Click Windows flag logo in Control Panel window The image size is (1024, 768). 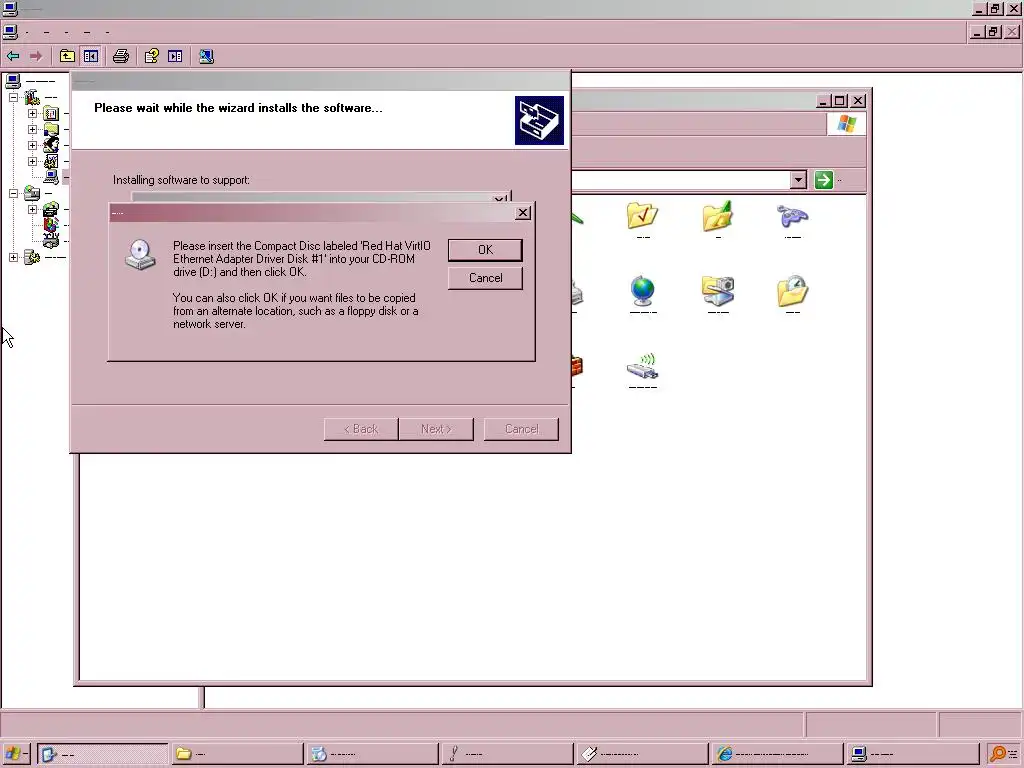click(x=846, y=124)
